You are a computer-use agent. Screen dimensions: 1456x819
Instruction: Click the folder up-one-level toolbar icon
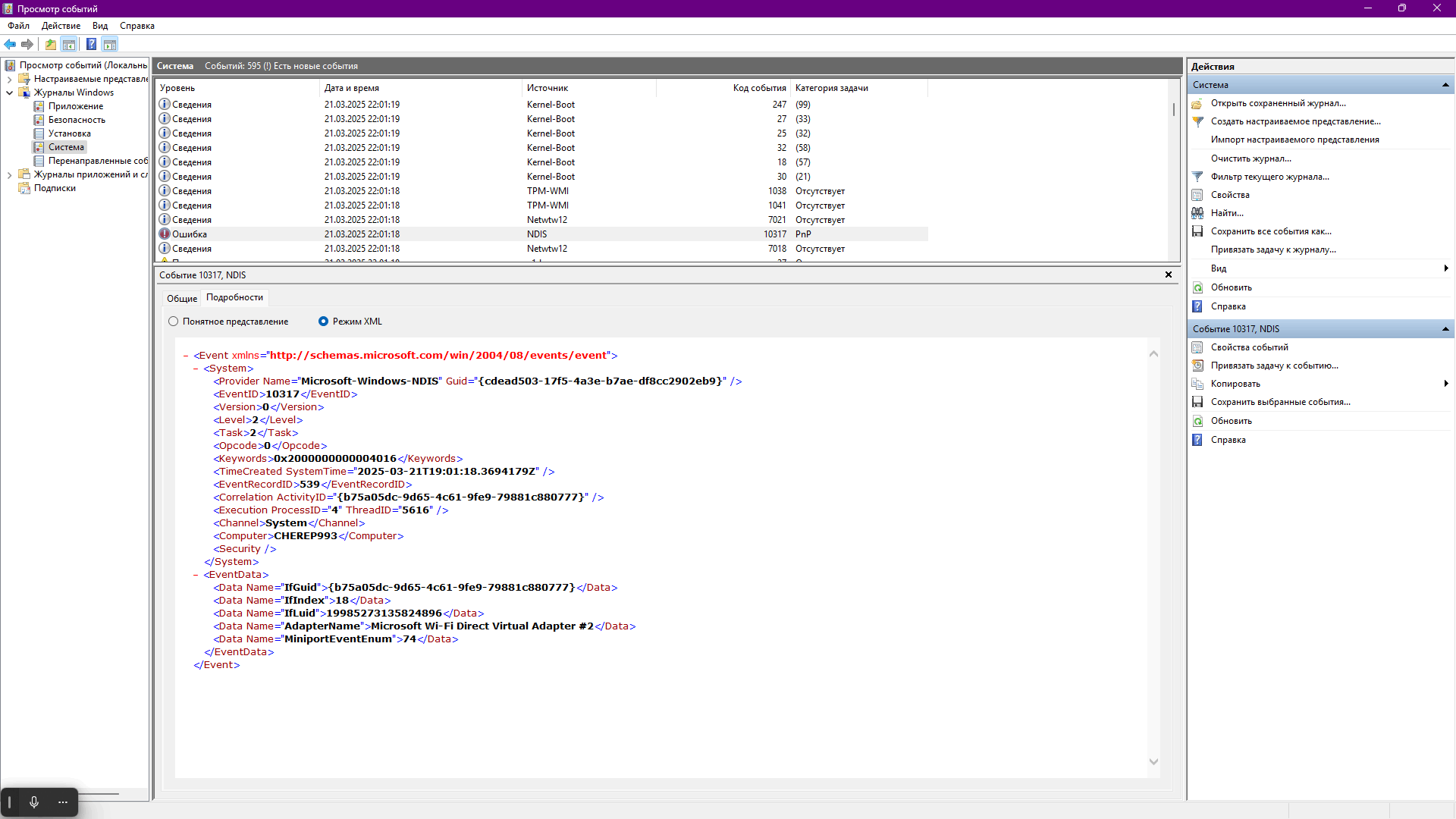click(50, 44)
